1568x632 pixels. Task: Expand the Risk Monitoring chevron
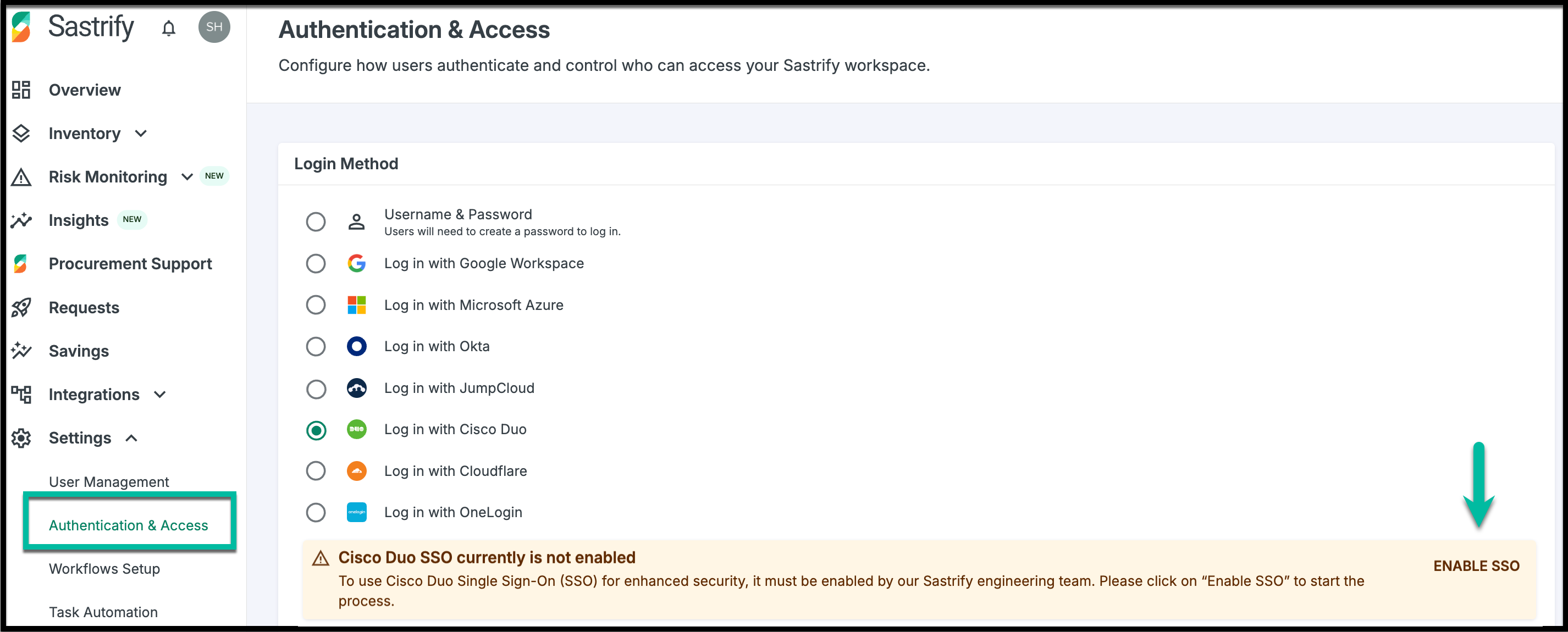187,177
